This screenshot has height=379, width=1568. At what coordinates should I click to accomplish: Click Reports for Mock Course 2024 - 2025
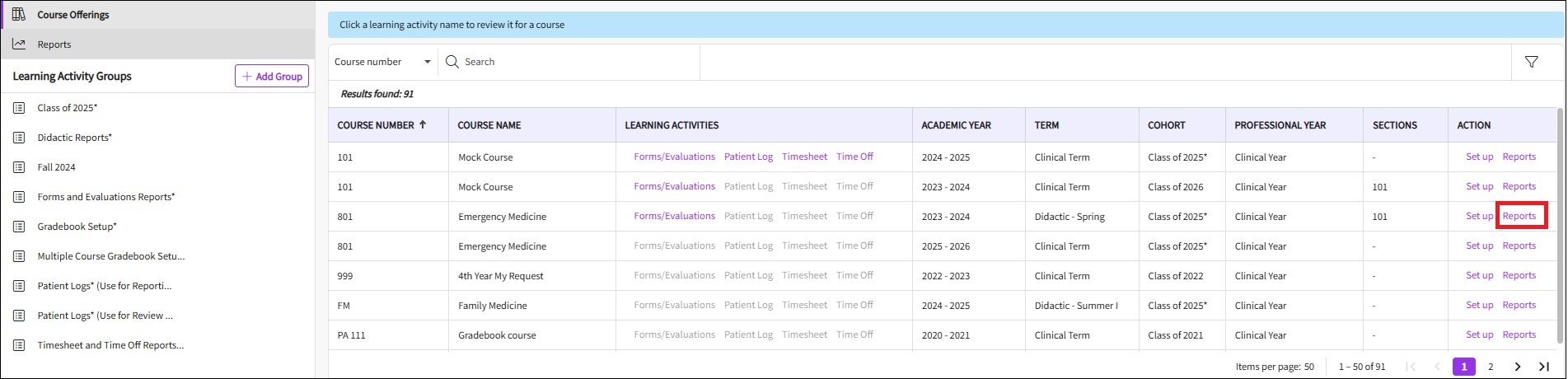point(1519,157)
